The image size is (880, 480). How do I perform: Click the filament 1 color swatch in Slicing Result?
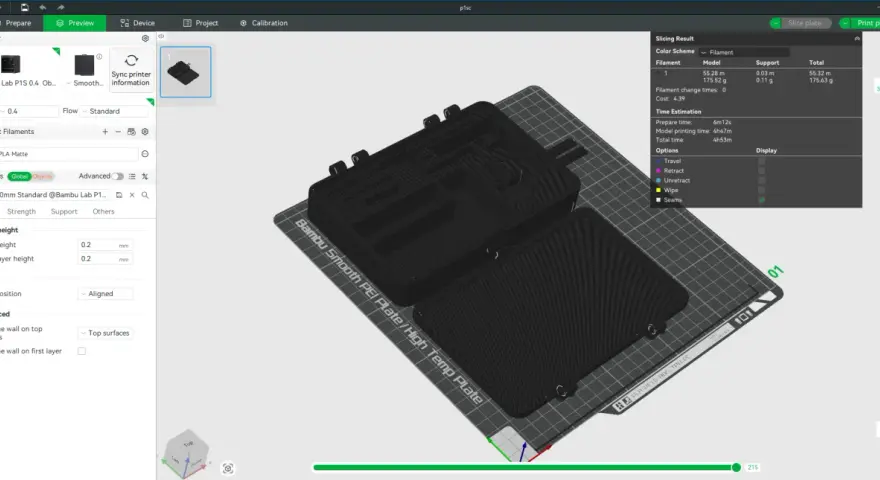659,73
